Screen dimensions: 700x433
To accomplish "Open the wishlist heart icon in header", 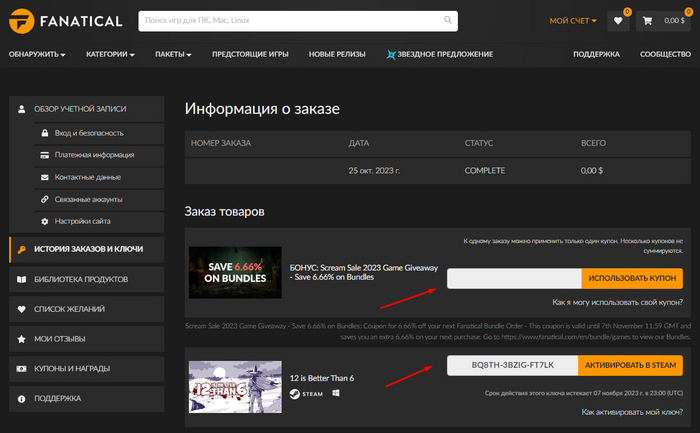I will pyautogui.click(x=618, y=20).
